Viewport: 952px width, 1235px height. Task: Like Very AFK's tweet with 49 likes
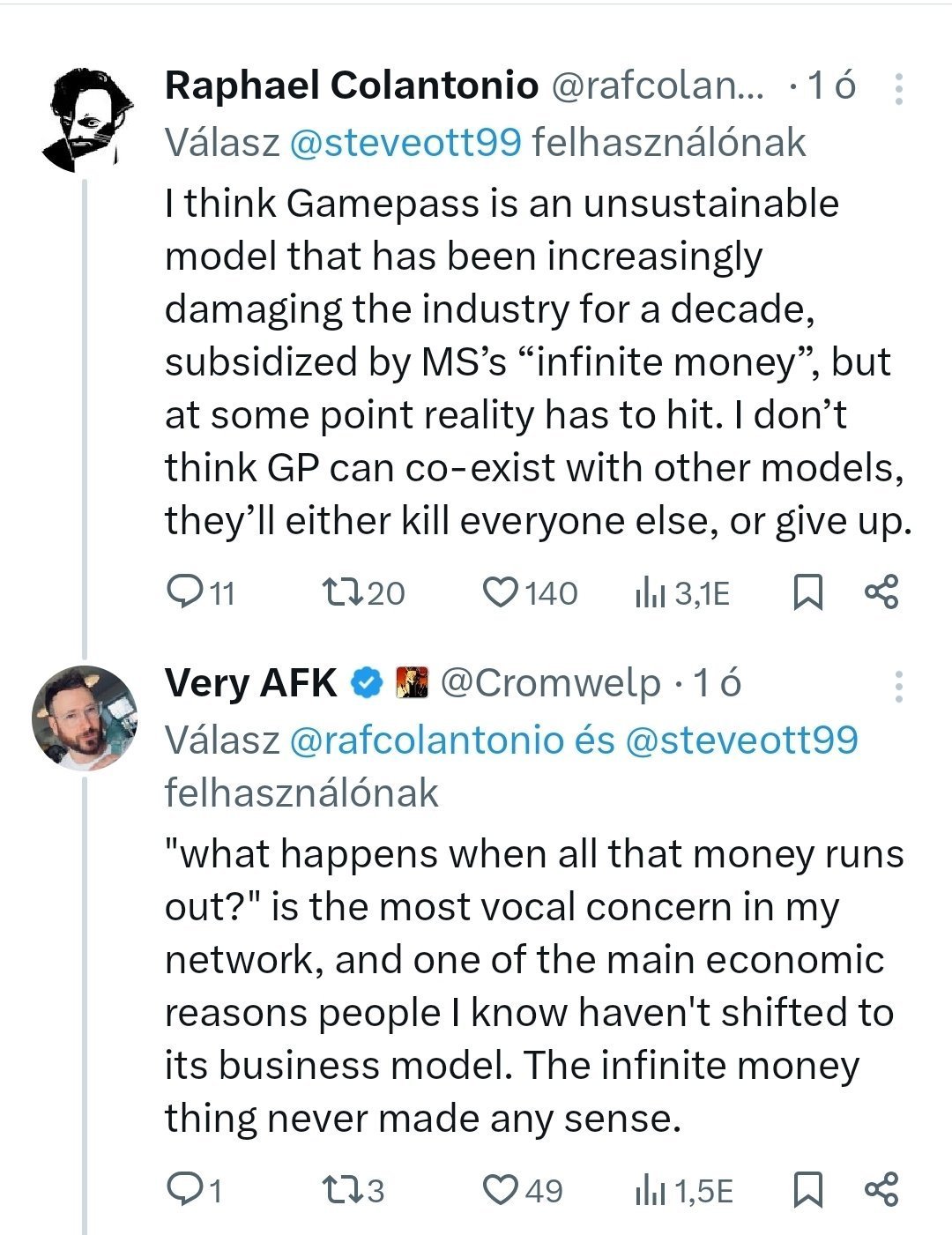pyautogui.click(x=501, y=1190)
